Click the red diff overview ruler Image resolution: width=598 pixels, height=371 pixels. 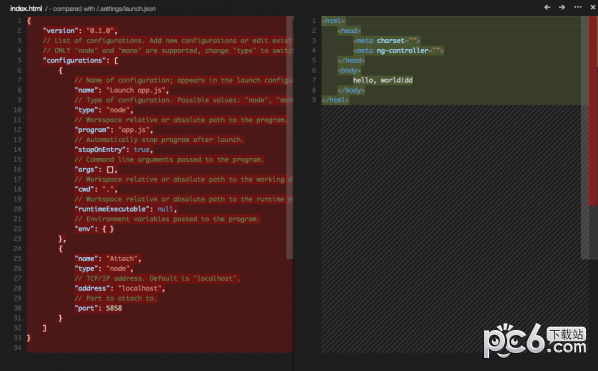coord(593,111)
